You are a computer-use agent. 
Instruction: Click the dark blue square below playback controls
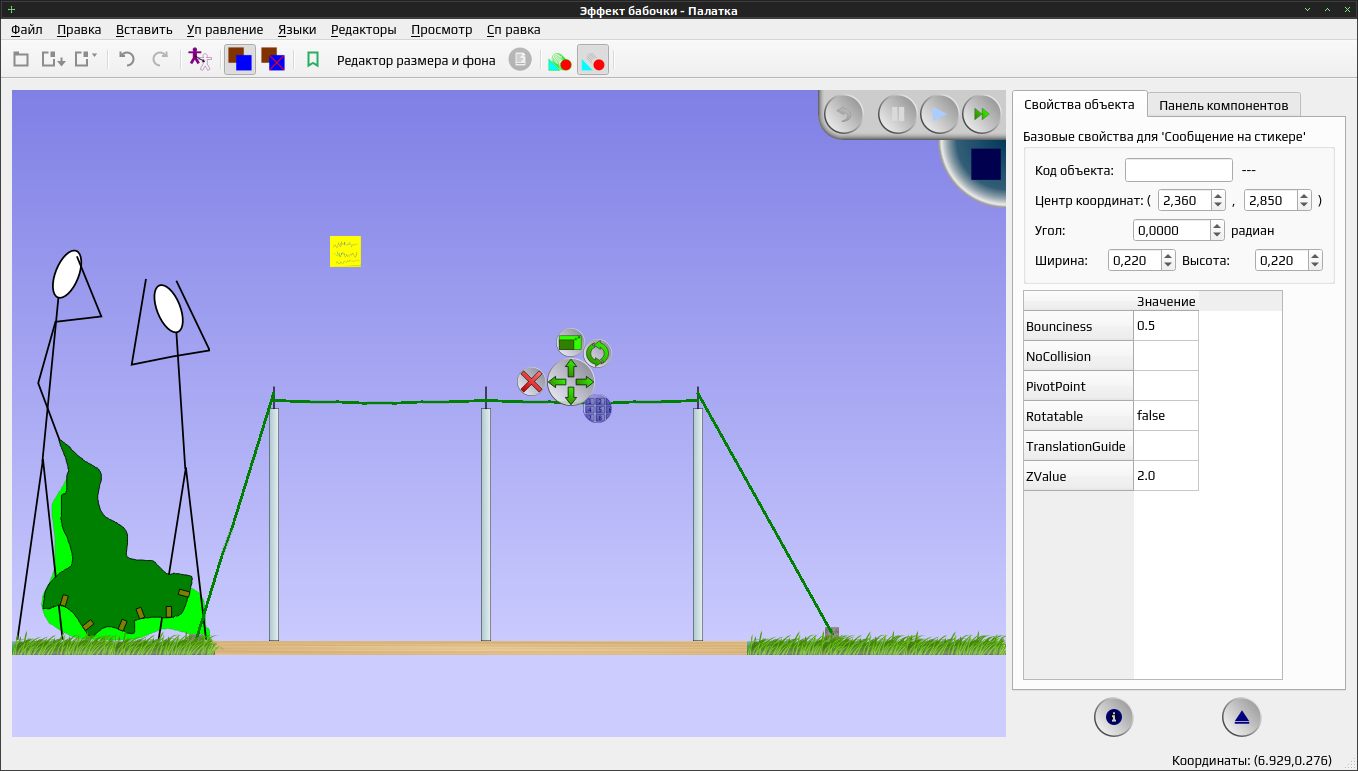[x=986, y=164]
